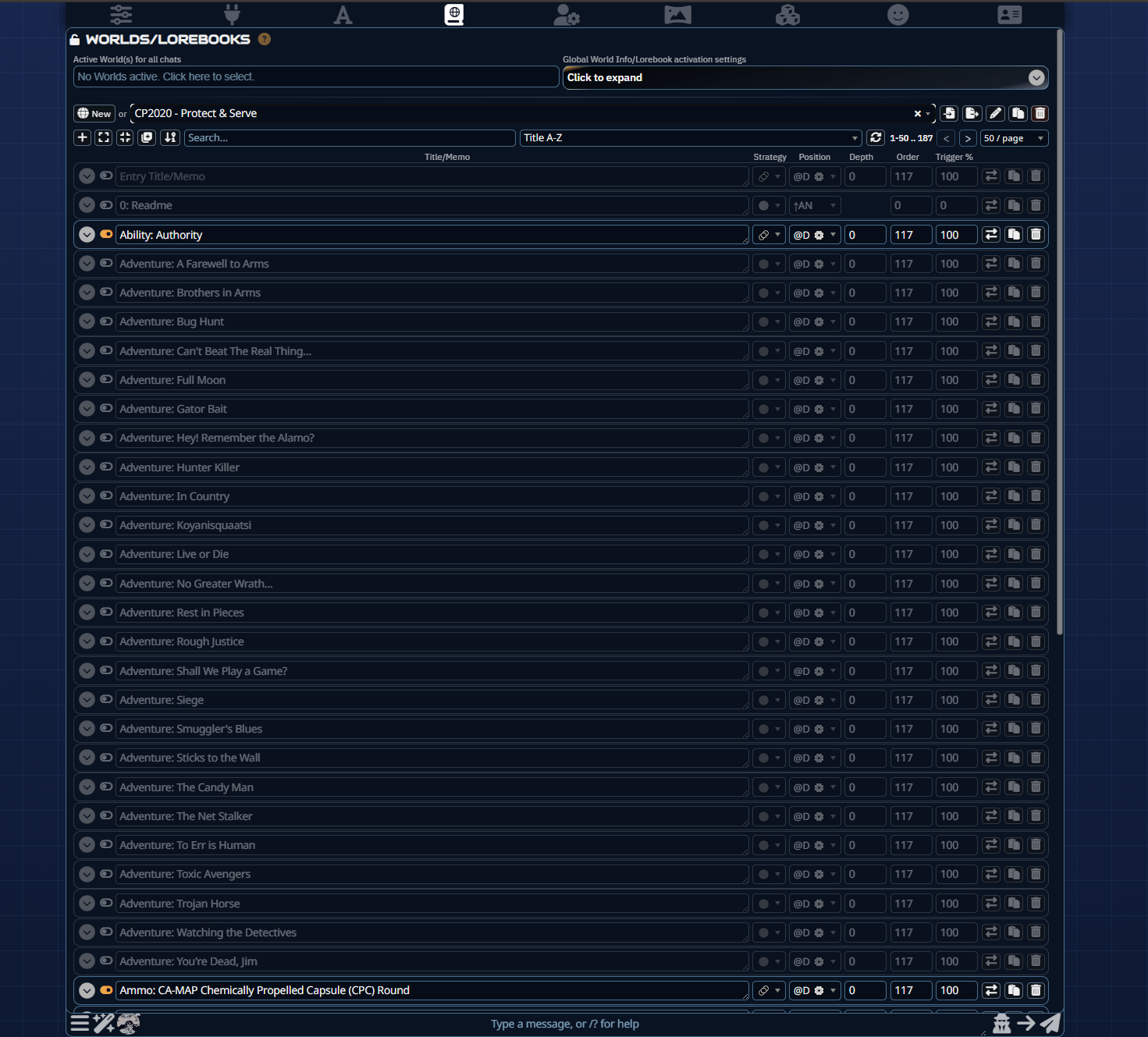Image resolution: width=1148 pixels, height=1037 pixels.
Task: Focus the lorebook entry Search field
Action: click(x=350, y=138)
